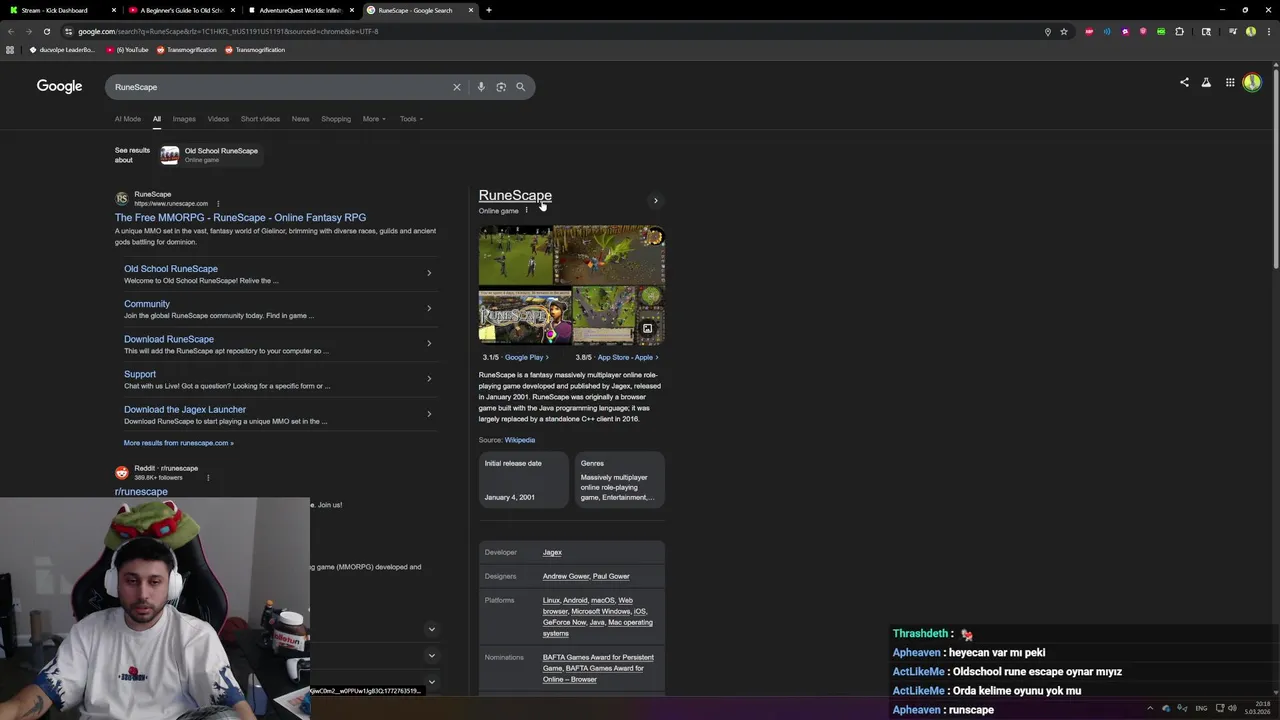Click the location pin icon in address bar
The image size is (1280, 720).
[x=1048, y=31]
